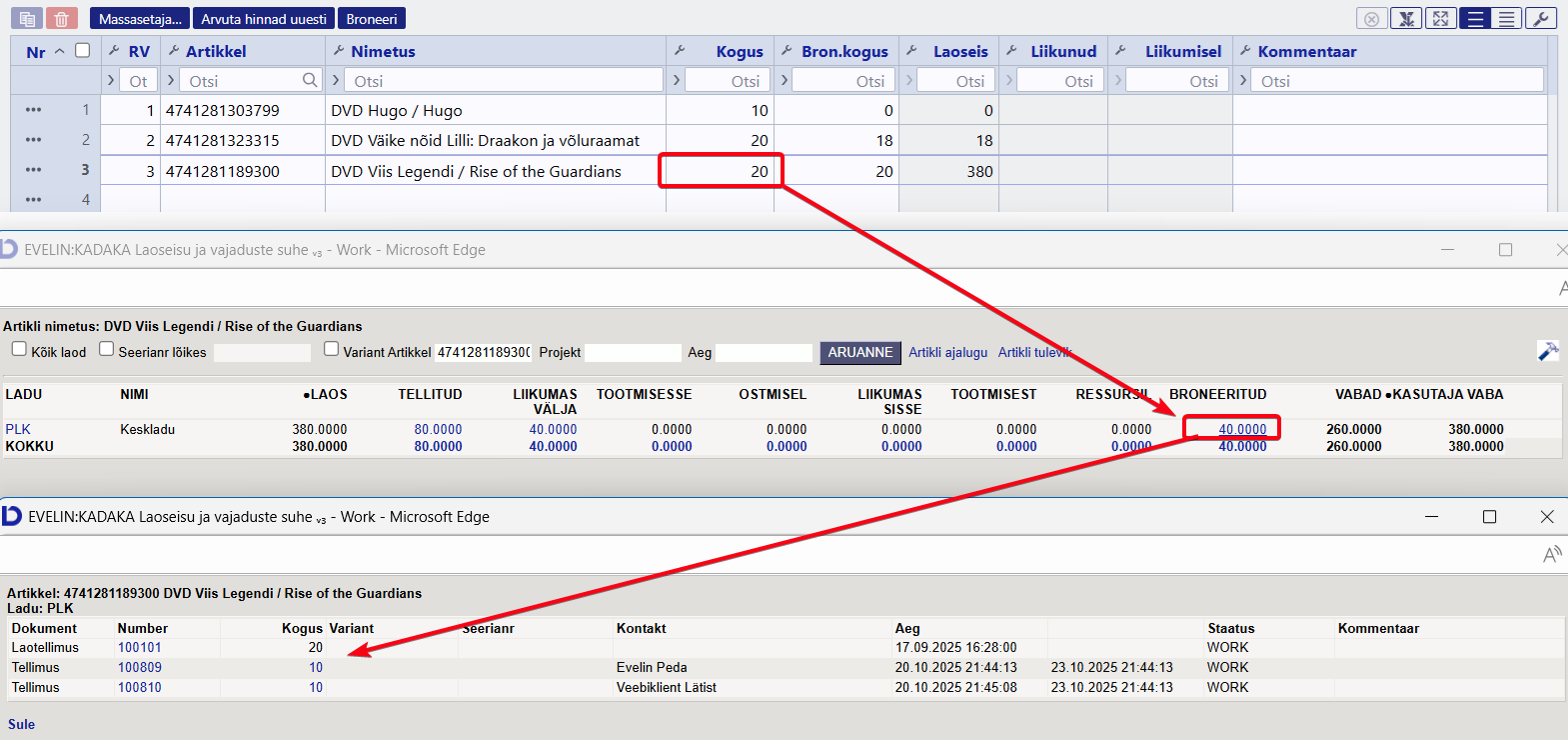Screen dimensions: 1568x740
Task: Sort by the Artikkel column header
Action: [x=216, y=51]
